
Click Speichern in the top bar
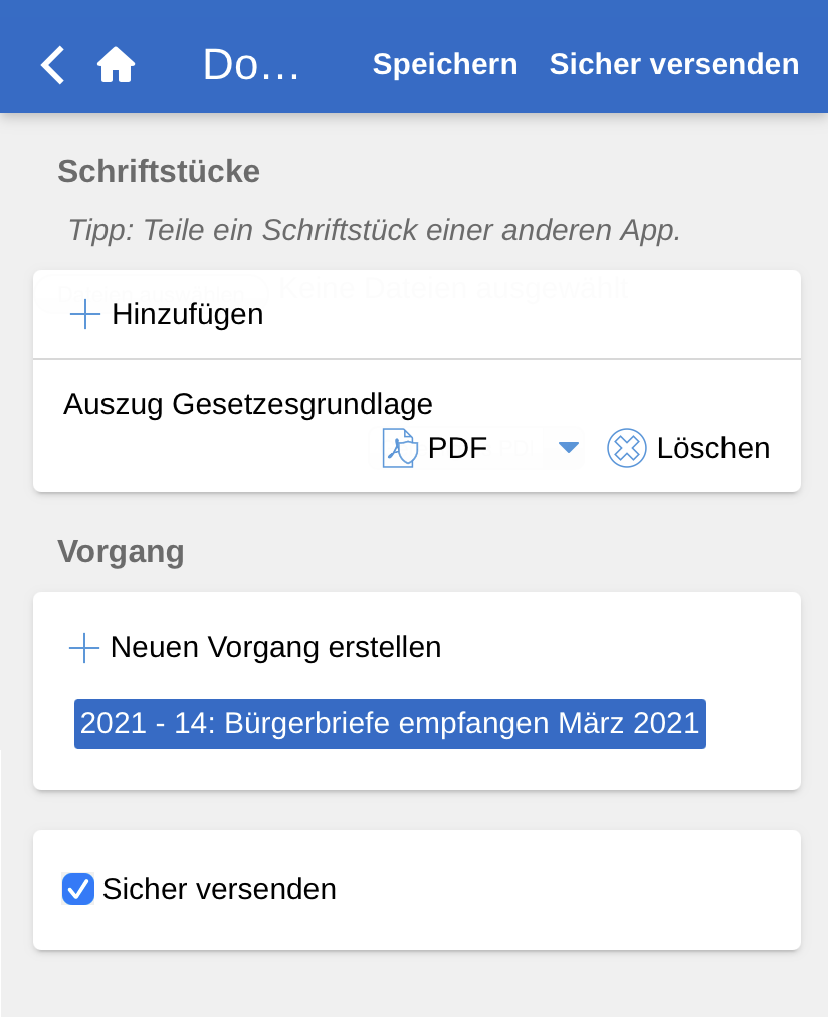tap(445, 64)
